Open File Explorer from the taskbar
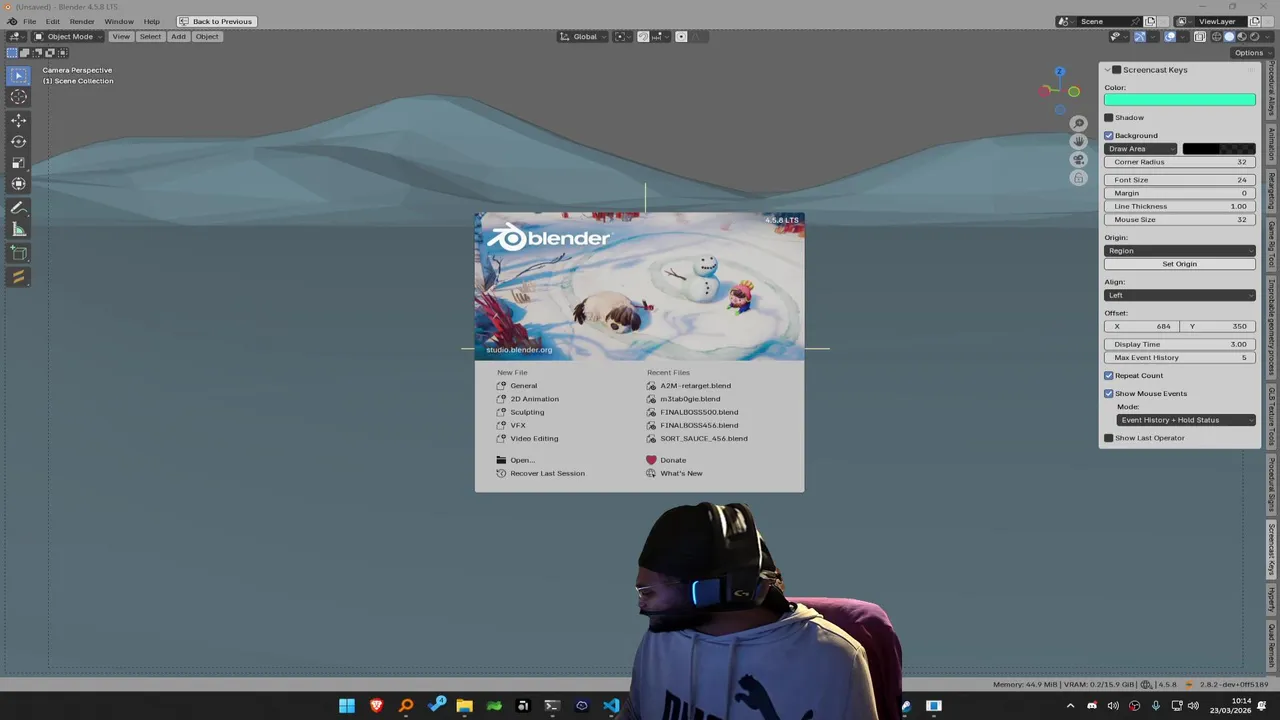The width and height of the screenshot is (1280, 720). (464, 706)
